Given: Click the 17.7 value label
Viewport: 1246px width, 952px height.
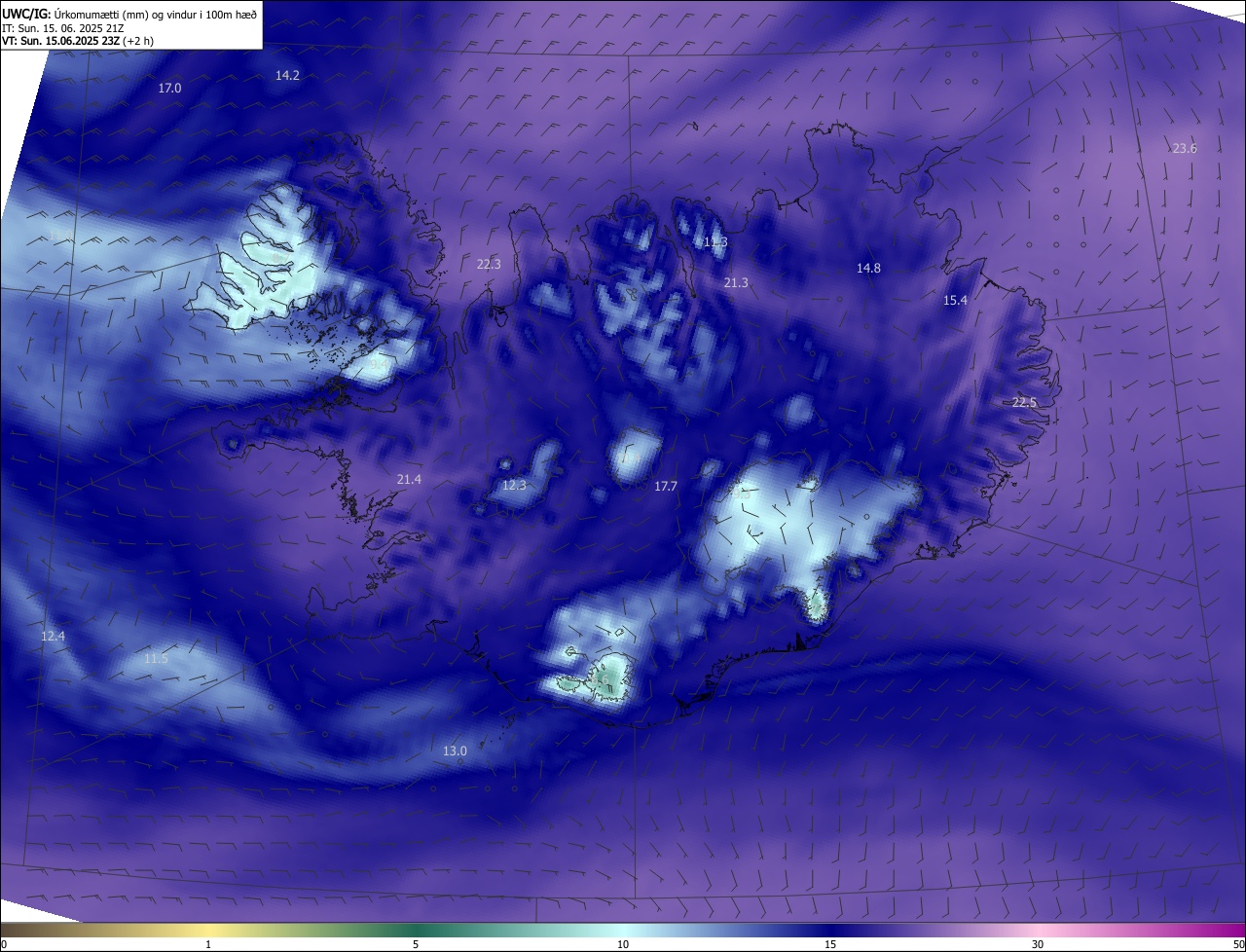Looking at the screenshot, I should (665, 485).
